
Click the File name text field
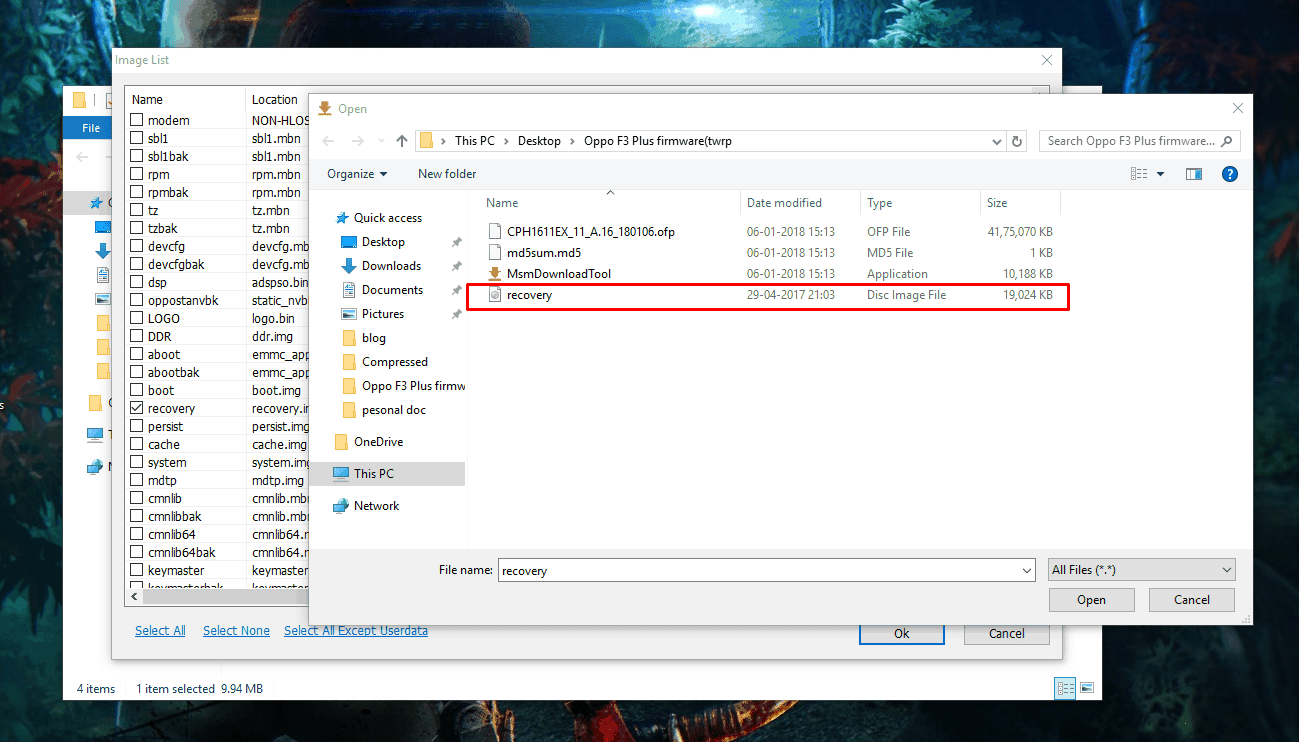point(759,571)
